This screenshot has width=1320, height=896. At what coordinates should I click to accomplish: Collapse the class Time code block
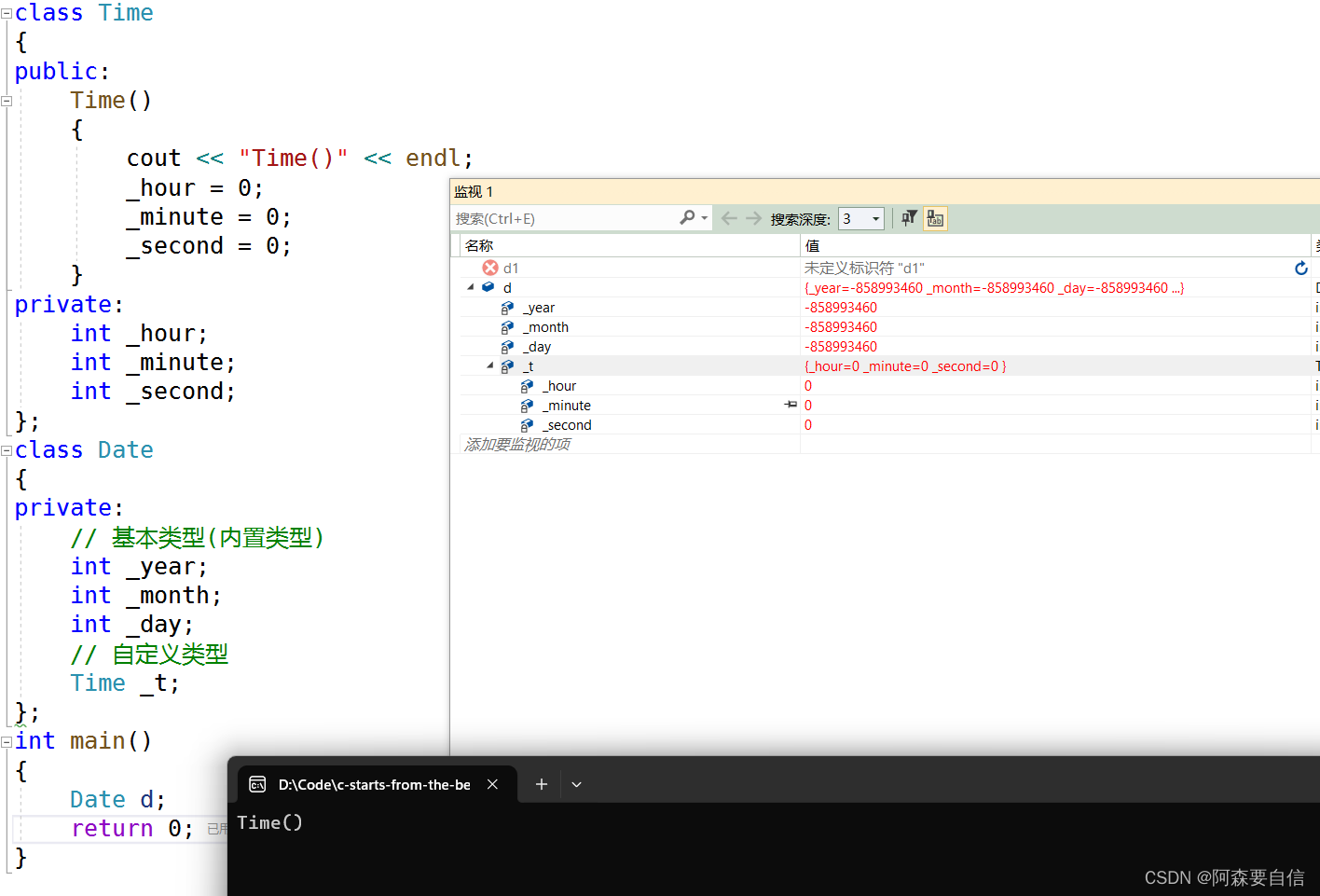7,14
